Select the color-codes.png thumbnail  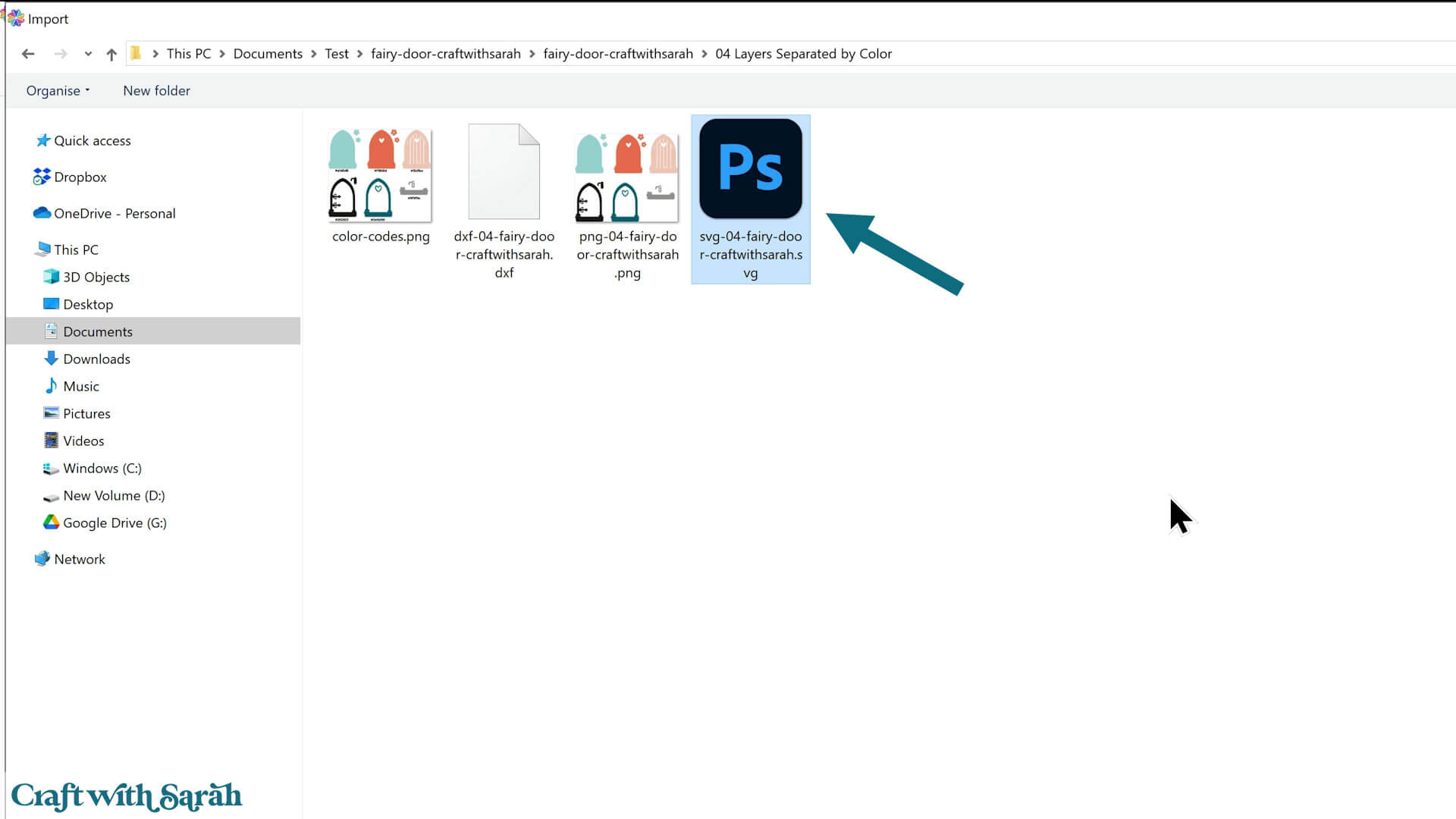[x=380, y=176]
